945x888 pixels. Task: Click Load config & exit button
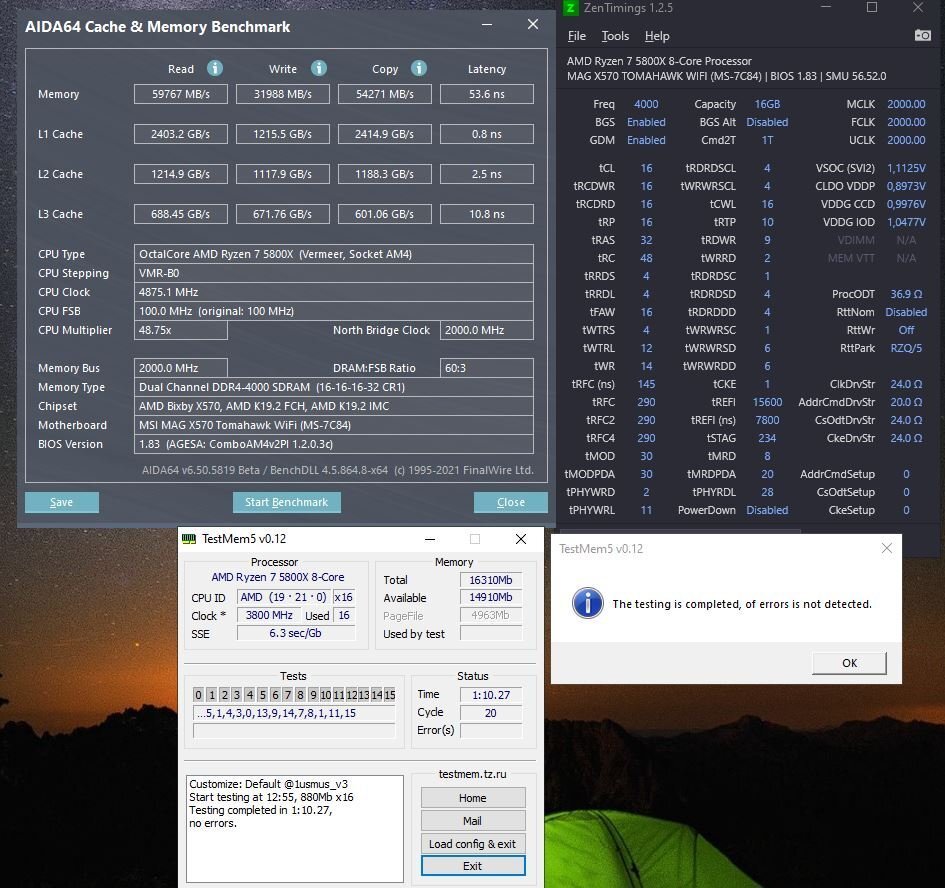tap(472, 844)
